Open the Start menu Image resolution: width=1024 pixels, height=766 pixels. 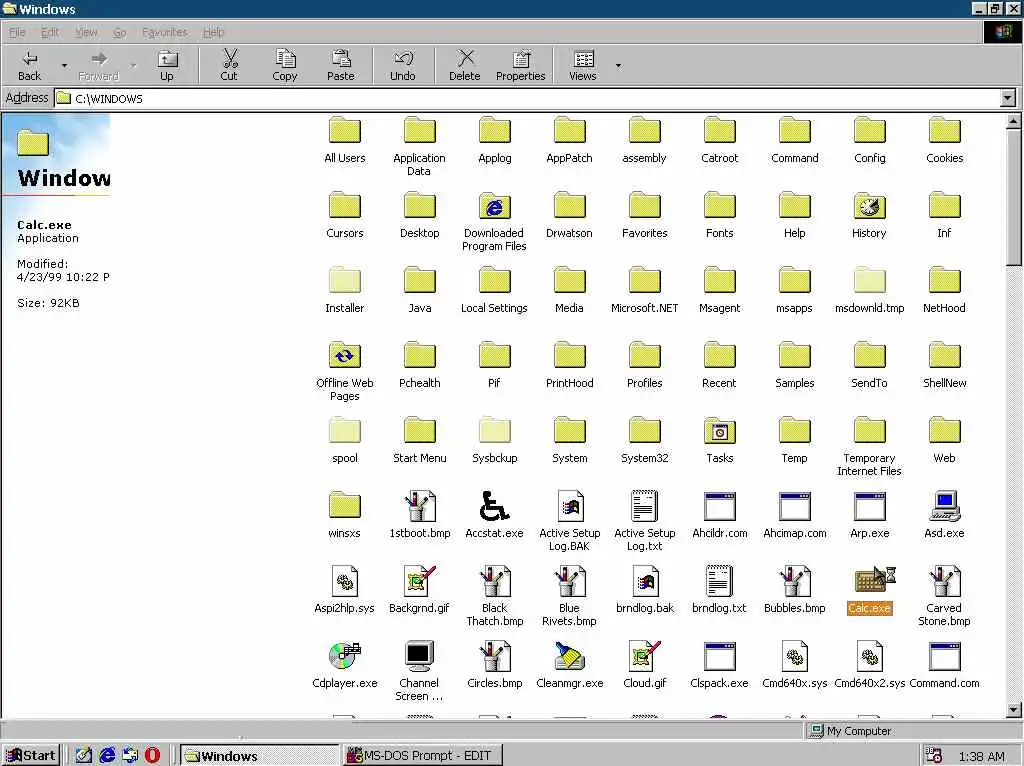31,756
